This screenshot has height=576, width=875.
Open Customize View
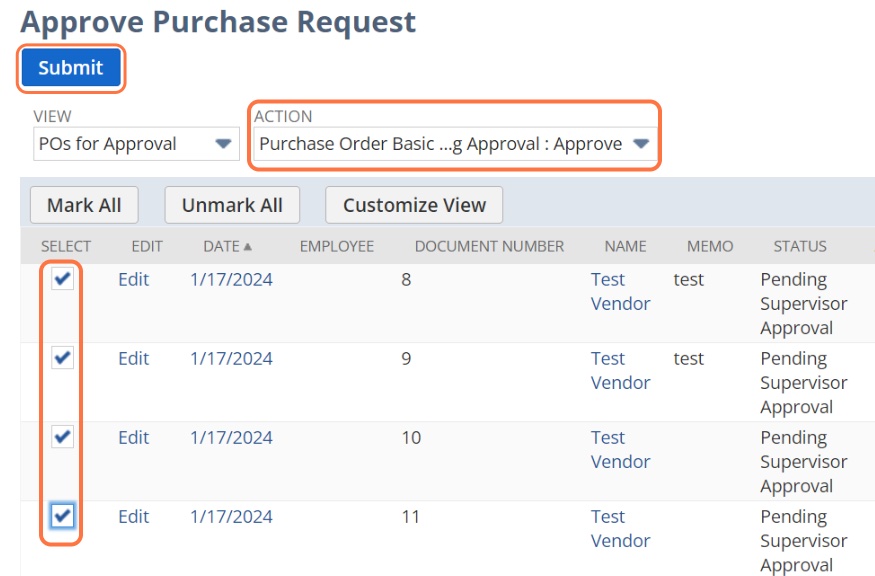tap(414, 205)
